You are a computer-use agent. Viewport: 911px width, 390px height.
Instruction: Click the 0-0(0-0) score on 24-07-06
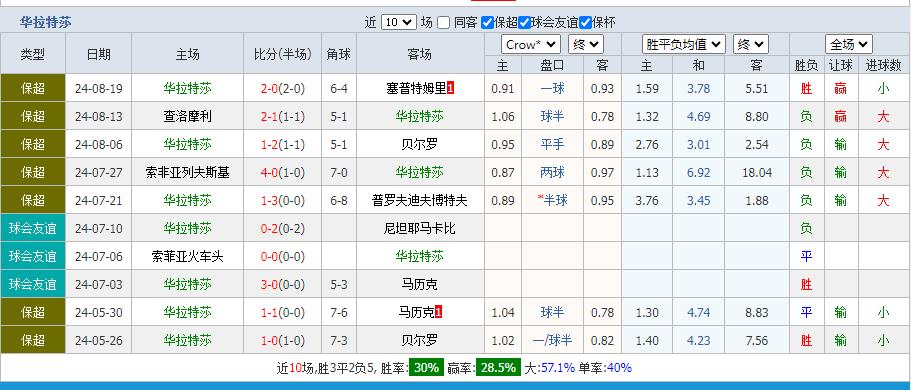[x=282, y=256]
